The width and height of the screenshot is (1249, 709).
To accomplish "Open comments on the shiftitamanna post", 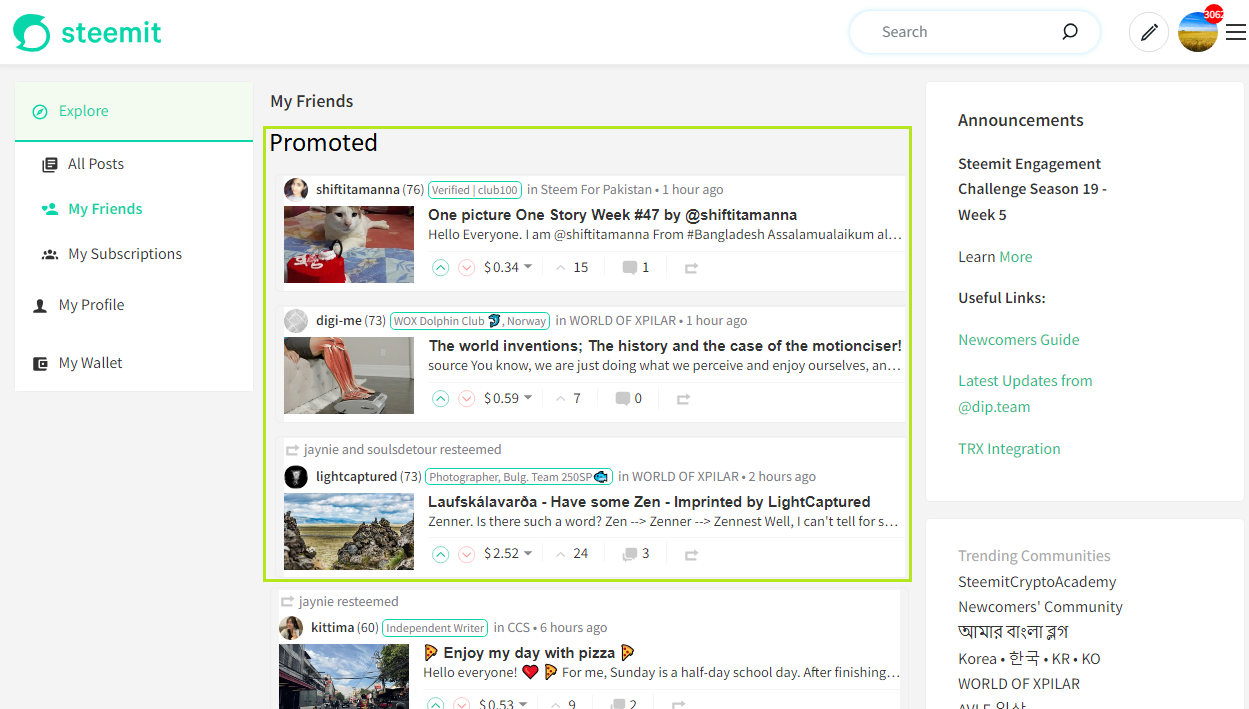I will (636, 267).
